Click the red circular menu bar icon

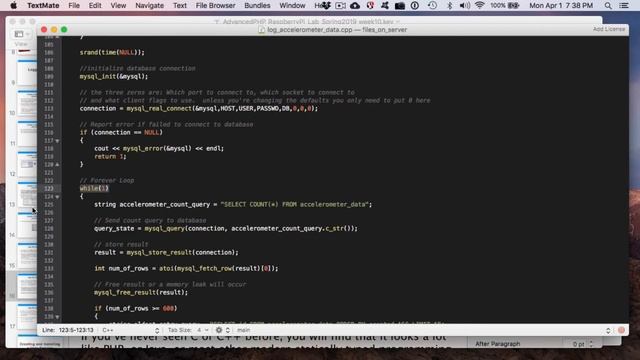370,6
